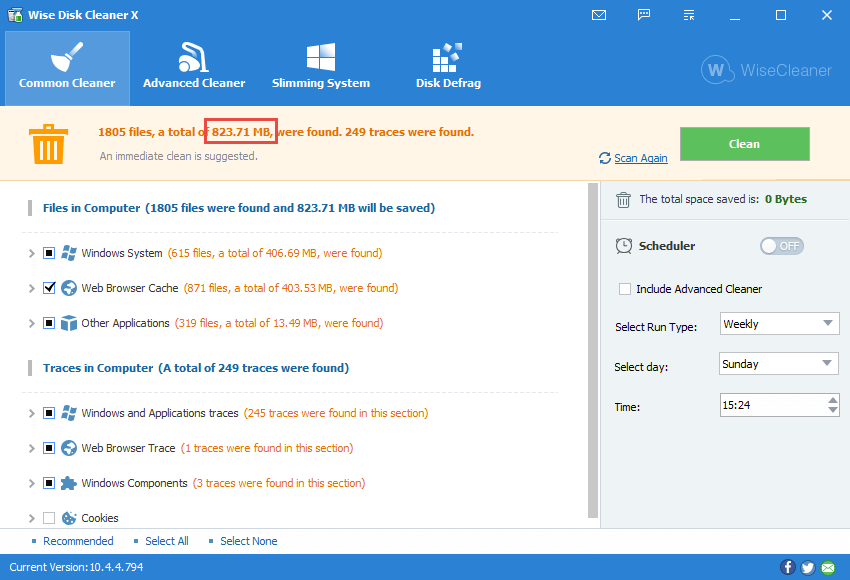Click the Disk Defrag blocks icon

click(x=447, y=57)
